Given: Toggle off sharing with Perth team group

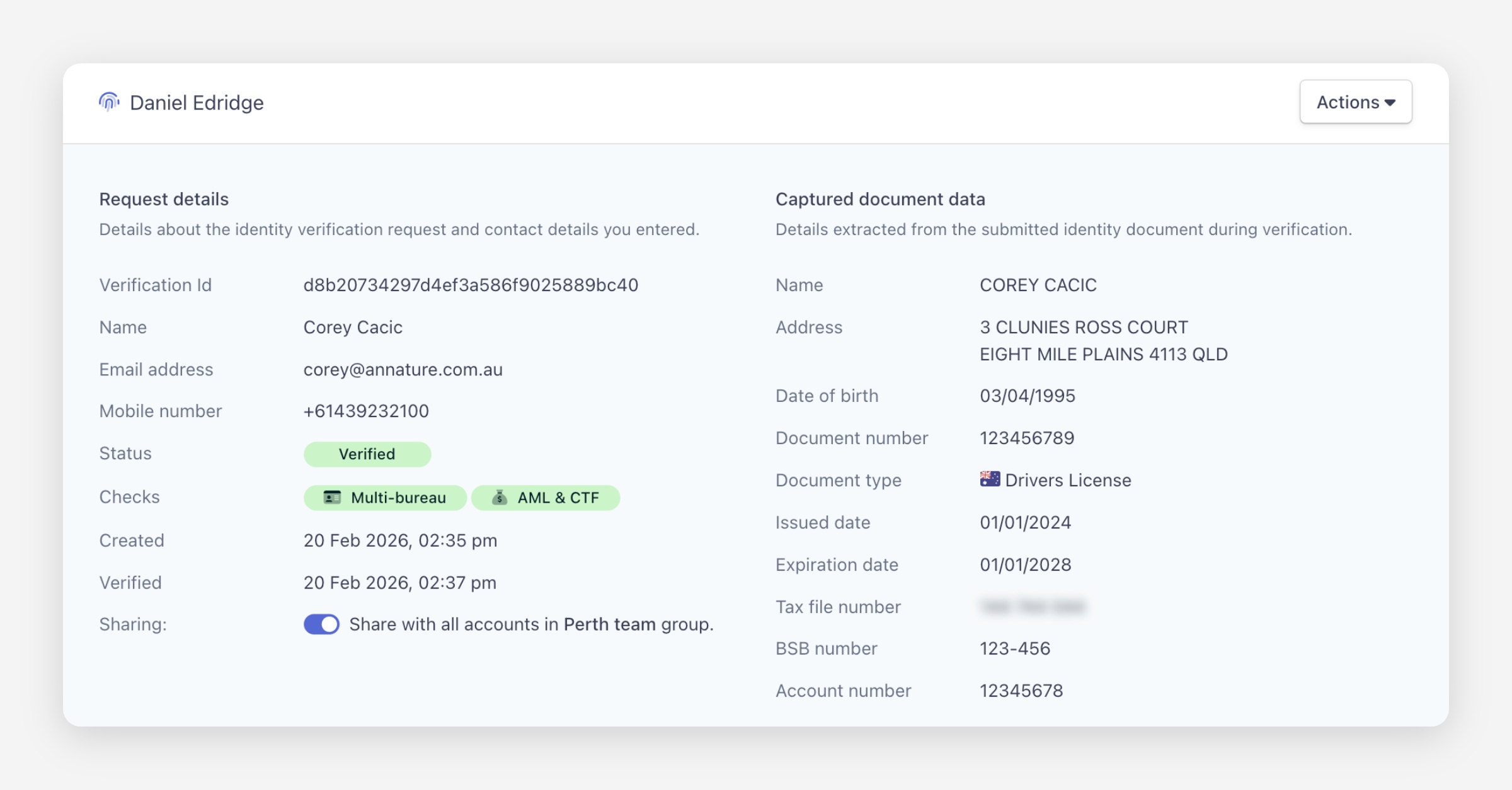Looking at the screenshot, I should (x=321, y=624).
